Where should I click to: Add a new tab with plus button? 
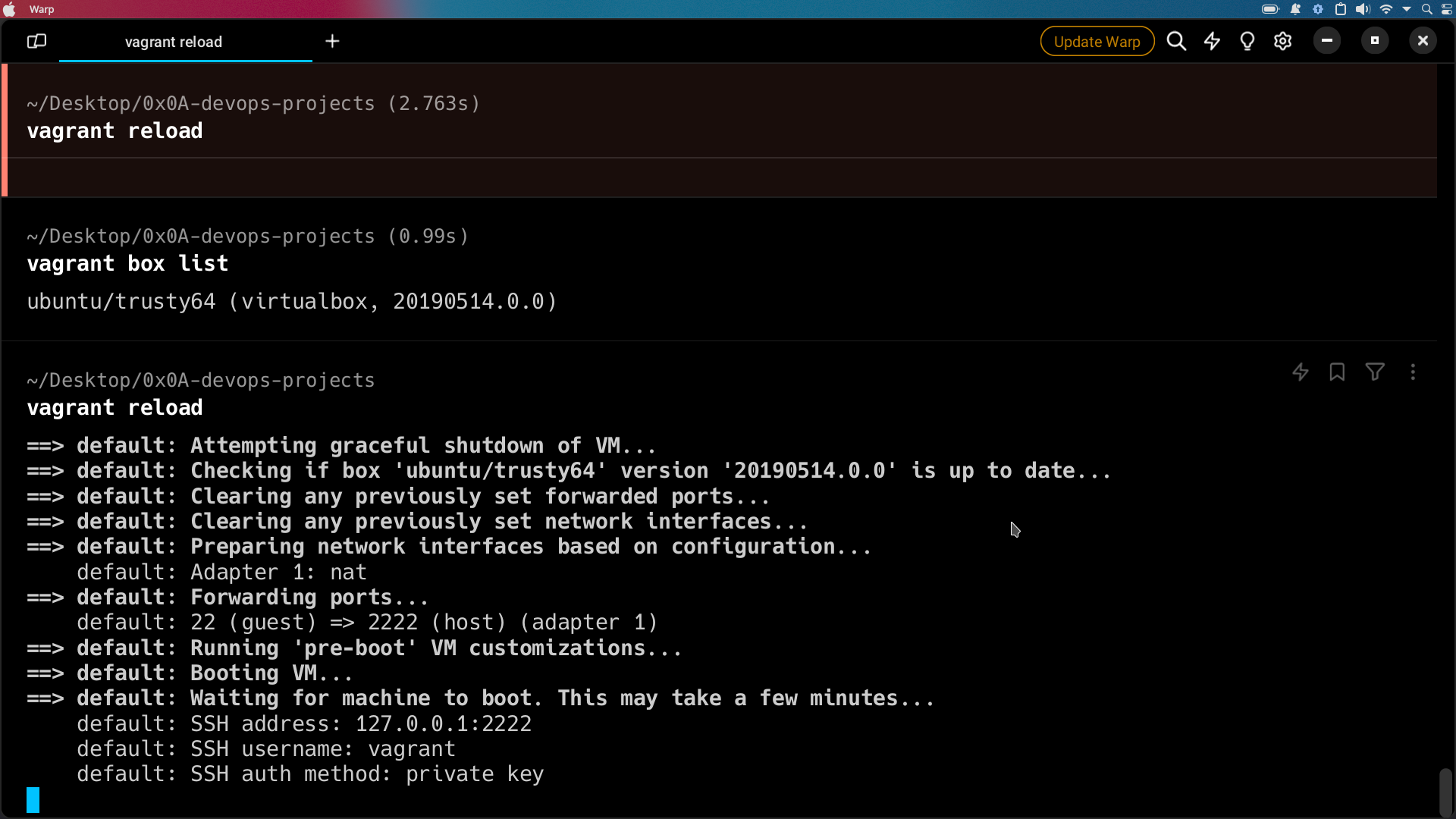[x=332, y=41]
